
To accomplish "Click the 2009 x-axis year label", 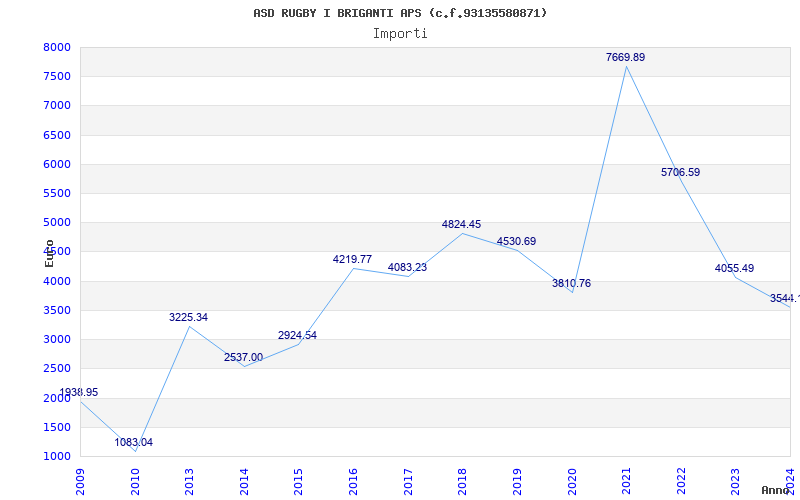I will [81, 481].
